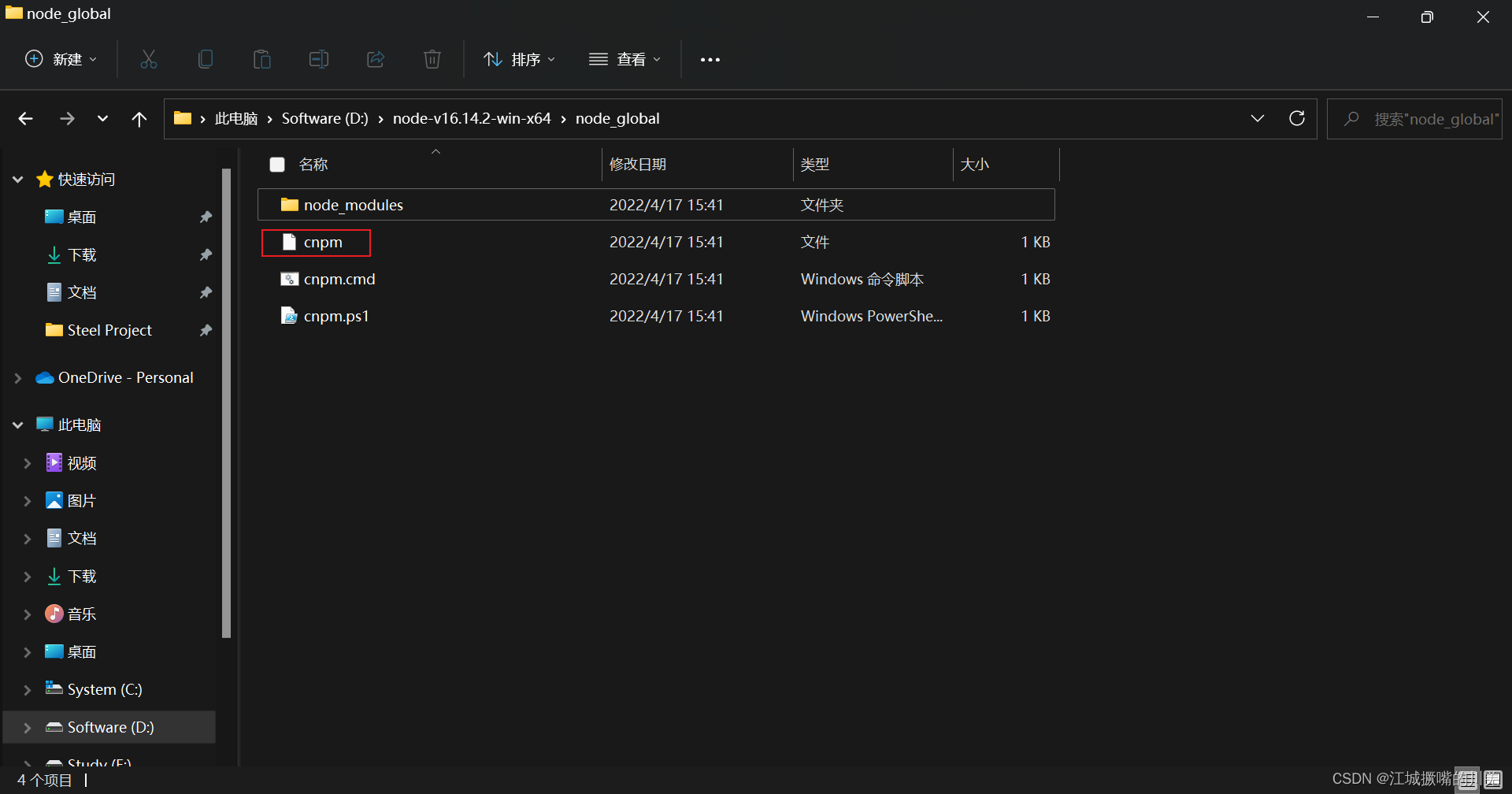Image resolution: width=1512 pixels, height=794 pixels.
Task: Click the Windows 命令脚本 type cell
Action: (x=862, y=279)
